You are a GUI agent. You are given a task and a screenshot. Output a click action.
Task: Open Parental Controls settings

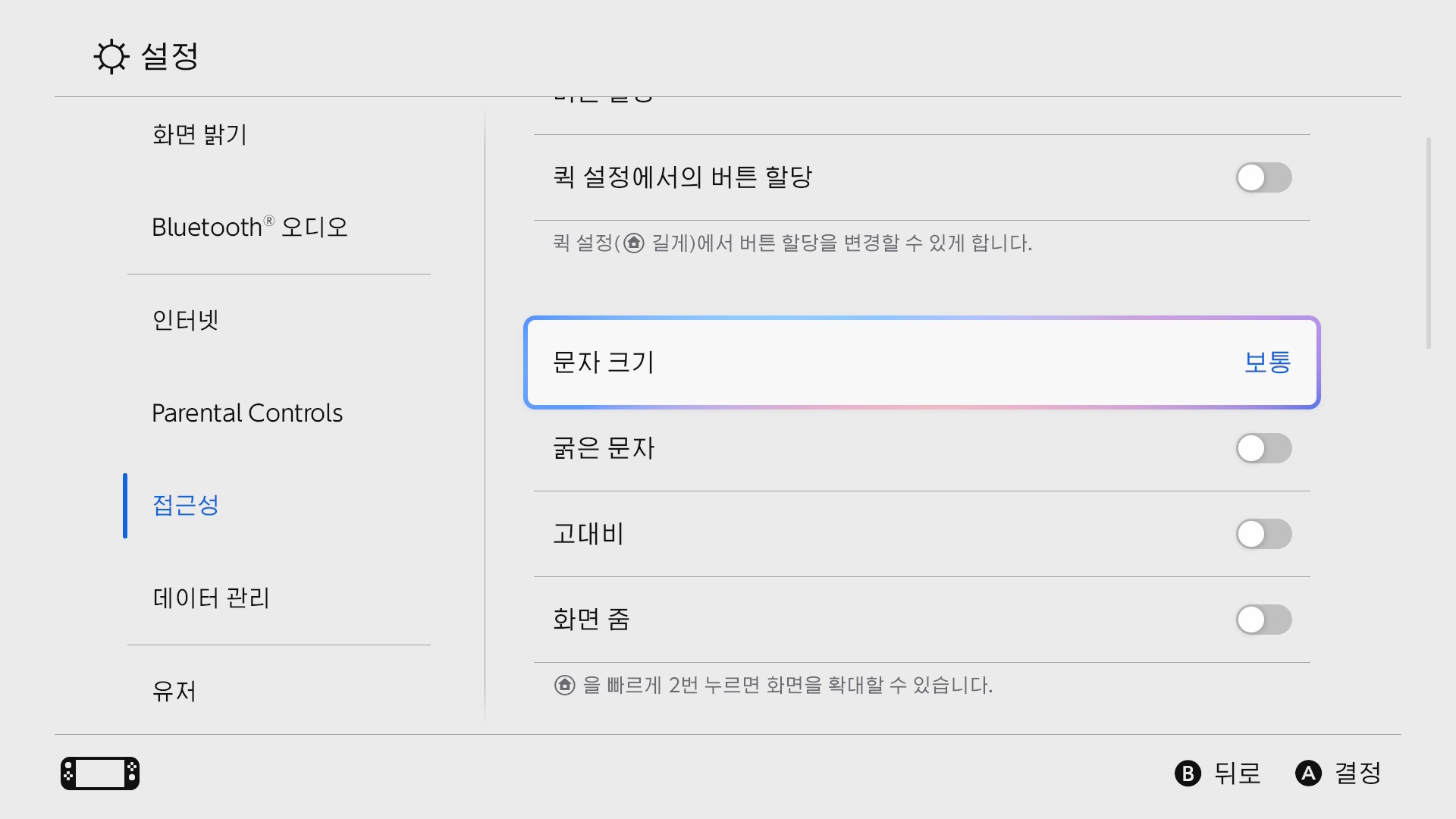click(247, 413)
